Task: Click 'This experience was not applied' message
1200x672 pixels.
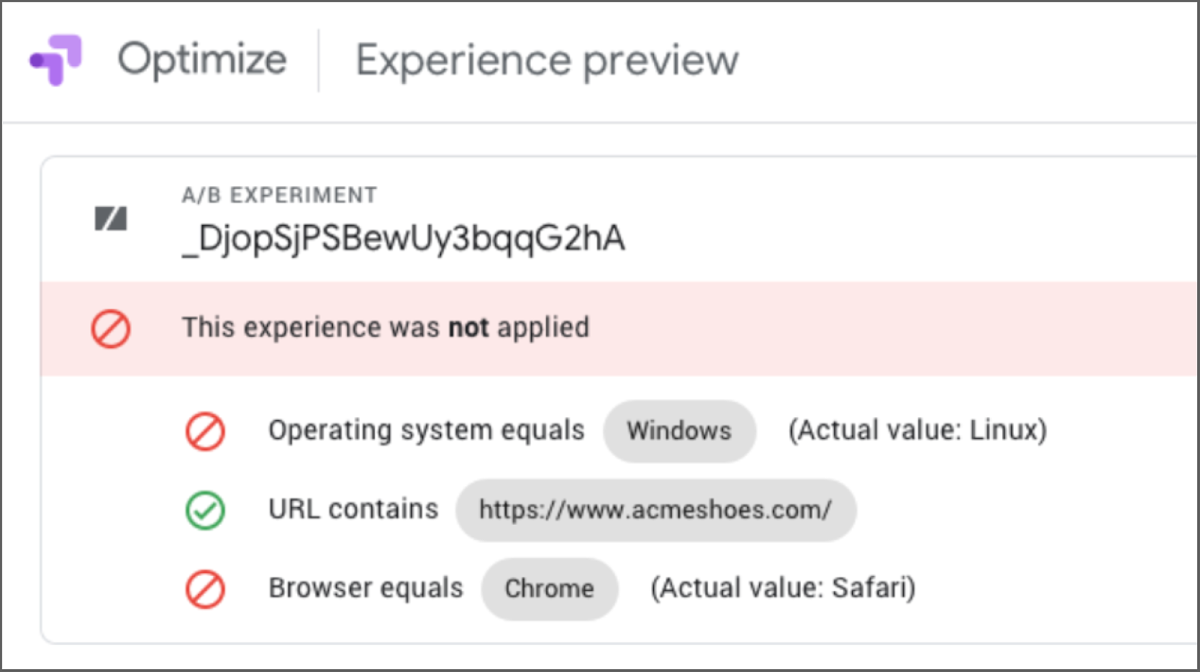Action: pos(385,327)
